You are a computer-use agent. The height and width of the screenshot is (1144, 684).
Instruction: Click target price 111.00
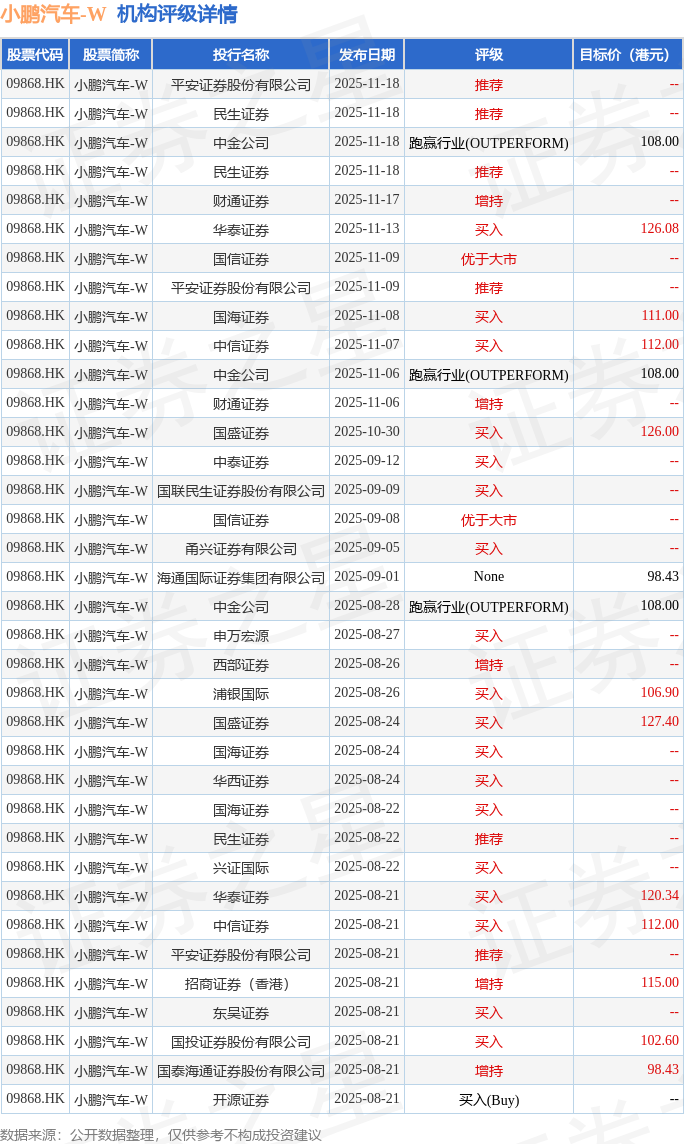pyautogui.click(x=660, y=316)
